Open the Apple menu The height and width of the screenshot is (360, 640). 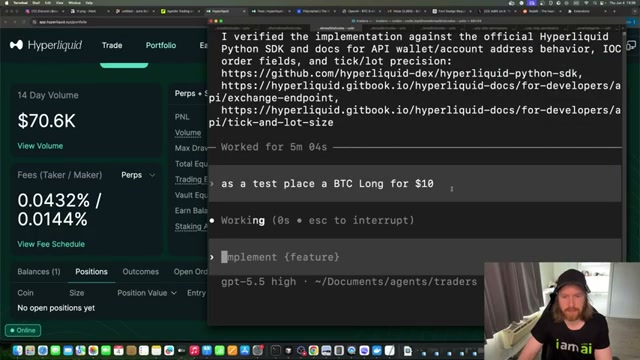[6, 3]
